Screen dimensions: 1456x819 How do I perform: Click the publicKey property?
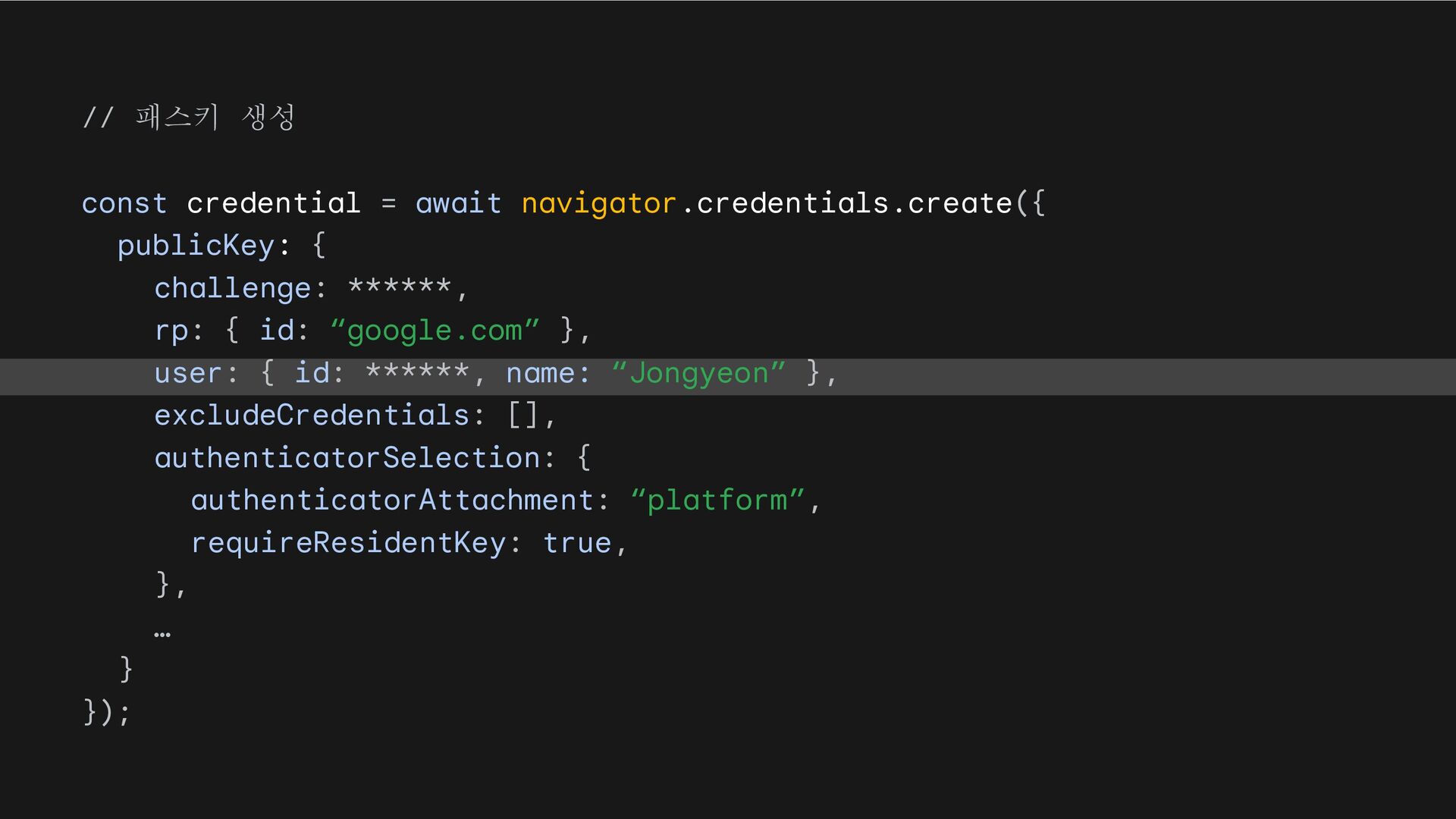coord(196,246)
